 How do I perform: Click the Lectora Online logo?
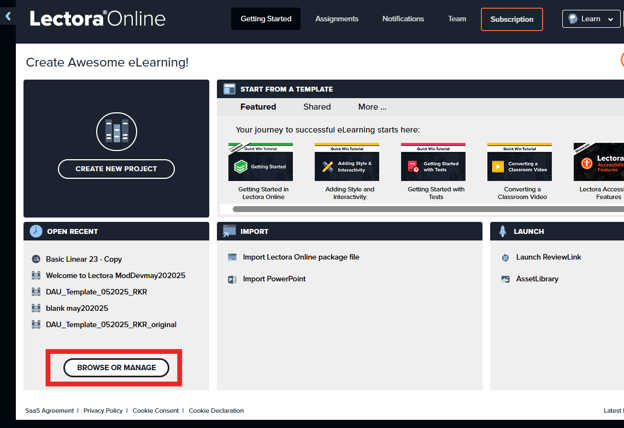click(x=98, y=19)
